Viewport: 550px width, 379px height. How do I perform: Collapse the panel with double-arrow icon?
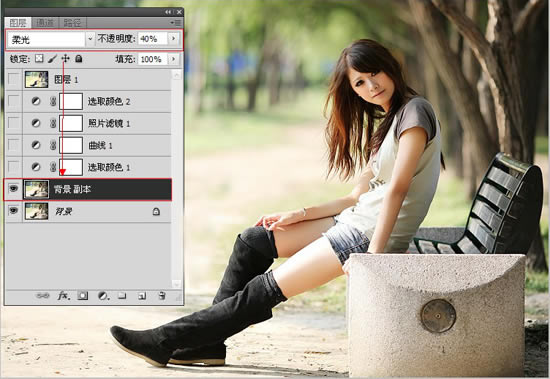[168, 12]
